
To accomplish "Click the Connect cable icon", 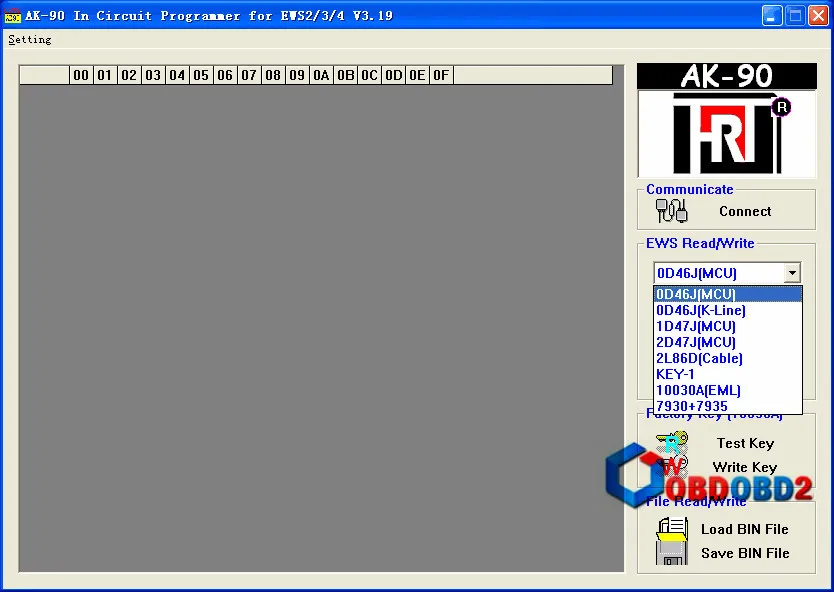I will pos(671,211).
